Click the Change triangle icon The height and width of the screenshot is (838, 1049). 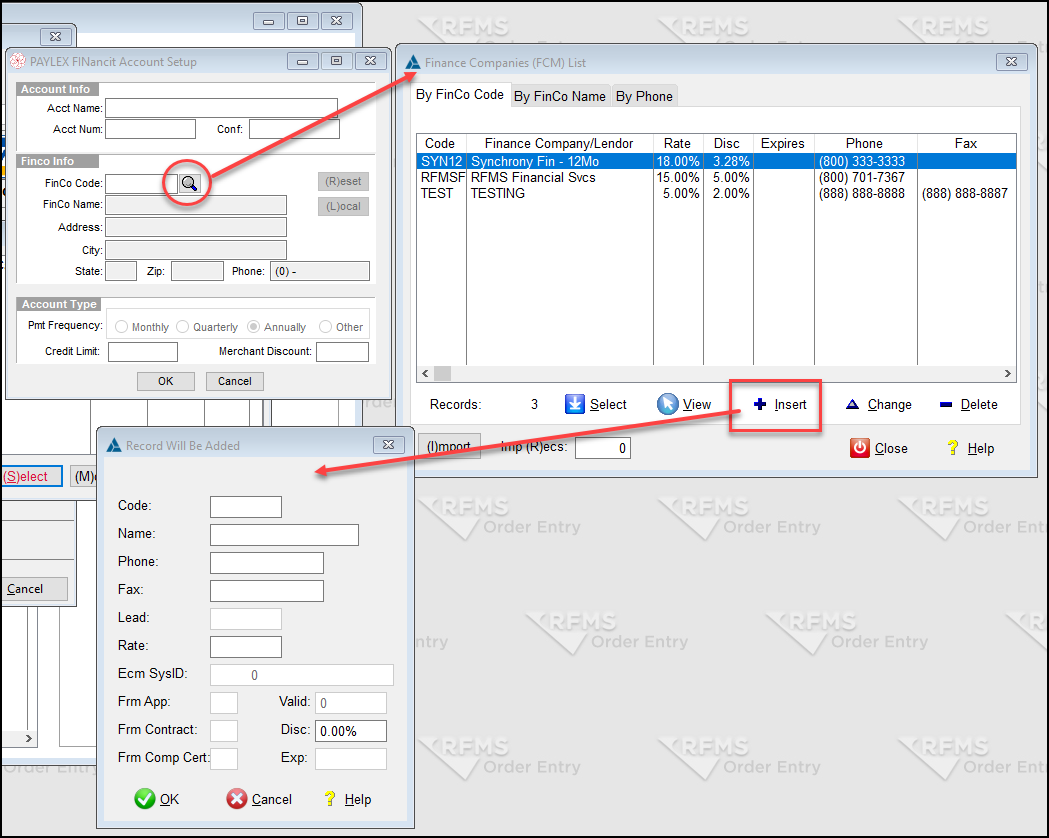point(853,405)
